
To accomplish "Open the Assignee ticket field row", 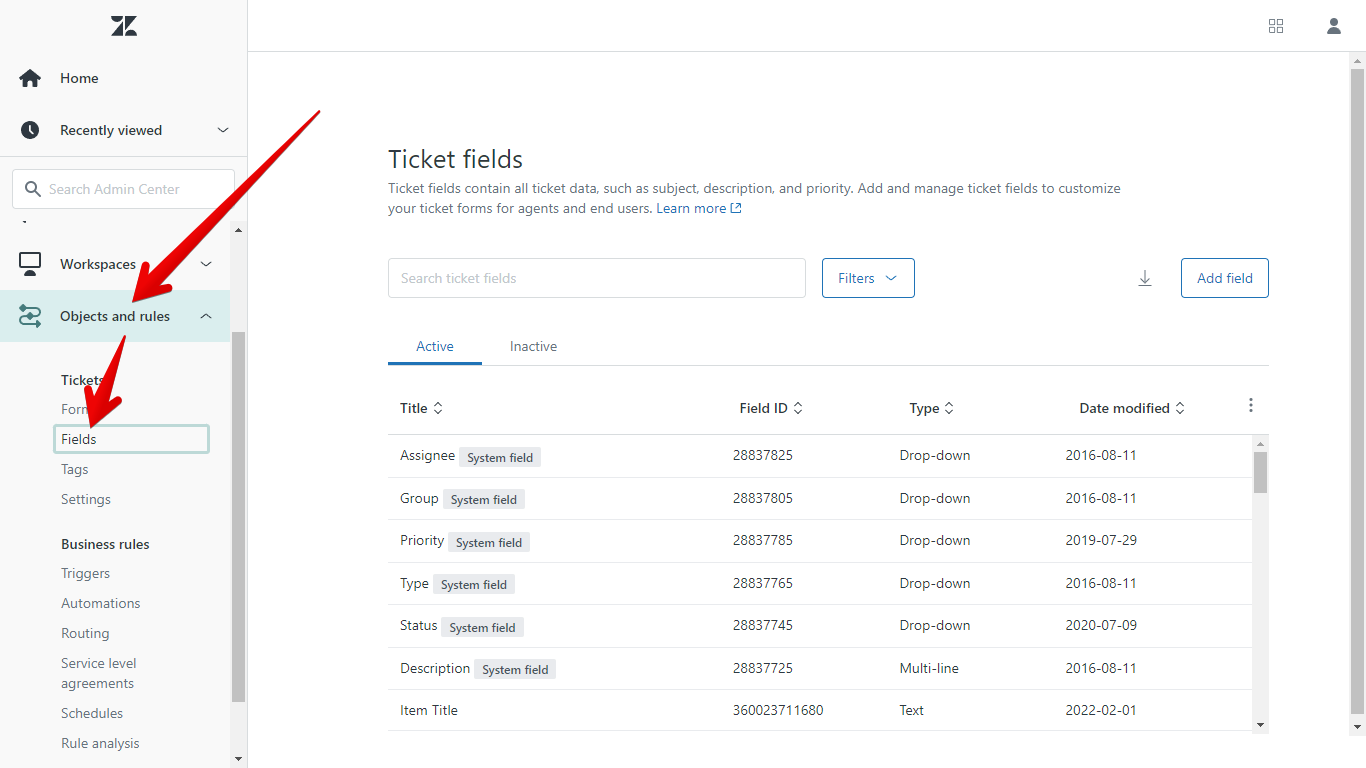I will coord(820,456).
